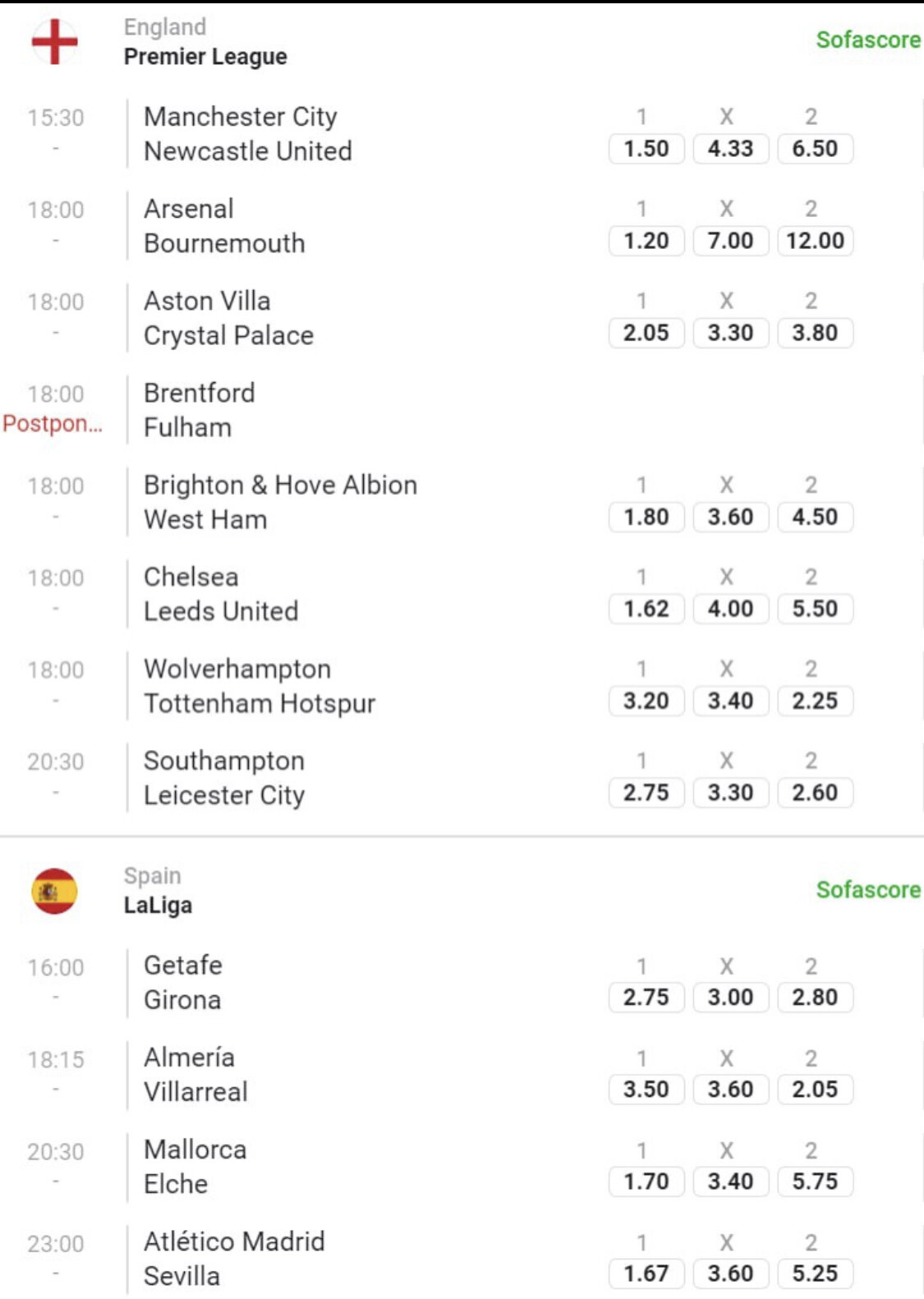Viewport: 924px width, 1299px height.
Task: Select Sevilla away win odds 5.25
Action: (815, 1274)
